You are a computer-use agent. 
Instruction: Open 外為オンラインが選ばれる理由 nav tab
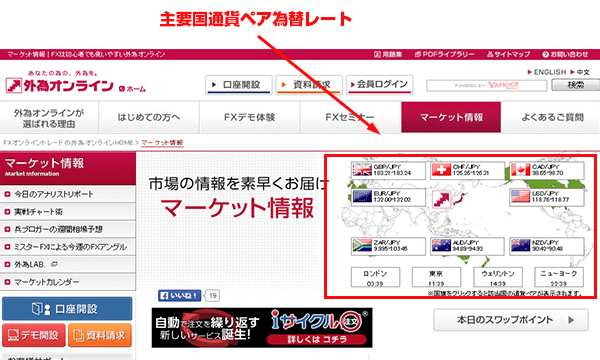pos(49,118)
